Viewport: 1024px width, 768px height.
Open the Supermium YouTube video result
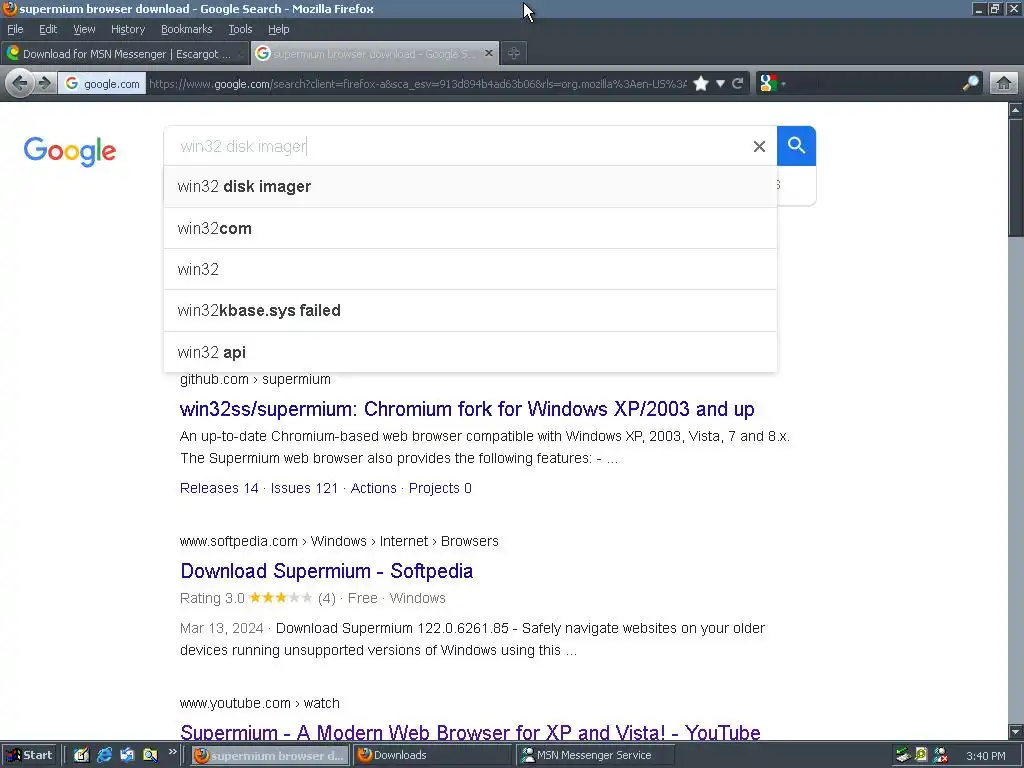(x=470, y=732)
